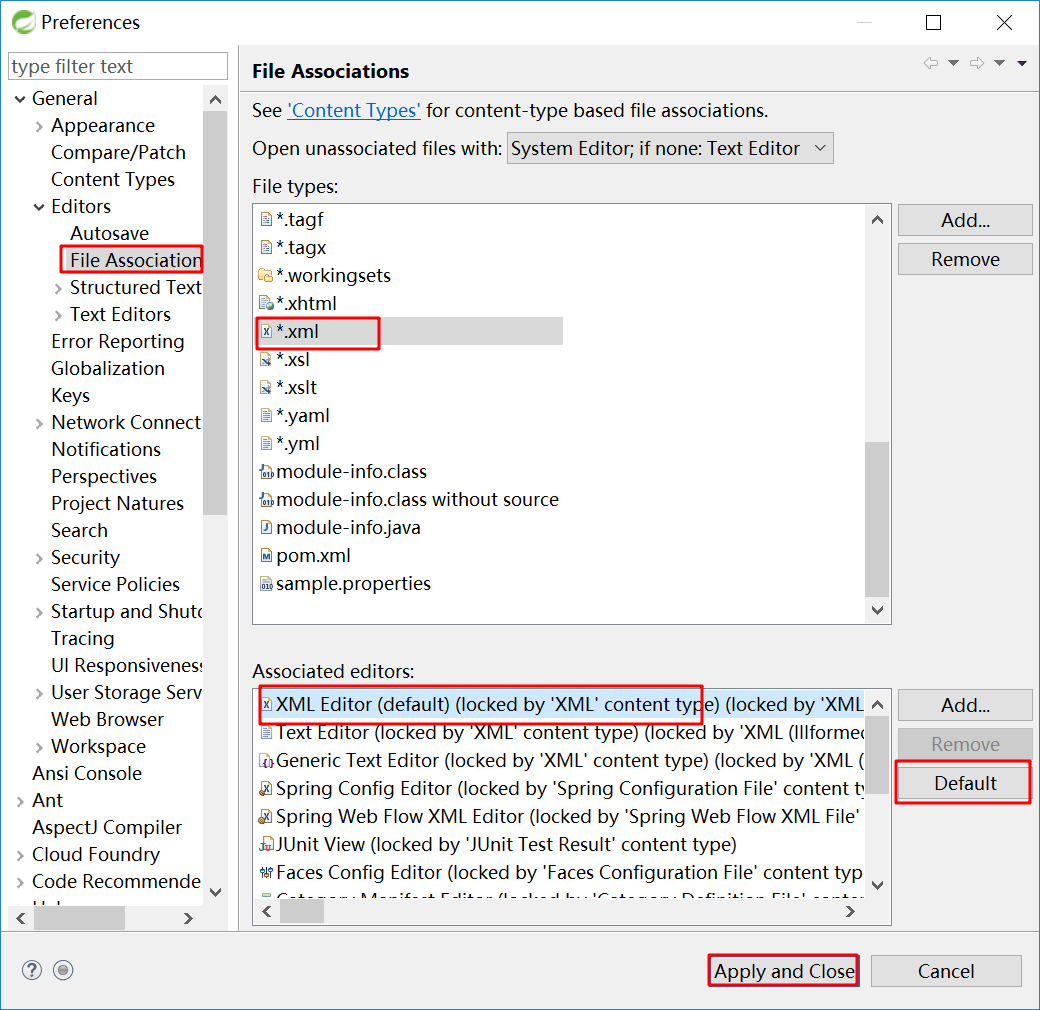This screenshot has width=1040, height=1010.
Task: Expand the Ant tree node
Action: click(20, 801)
